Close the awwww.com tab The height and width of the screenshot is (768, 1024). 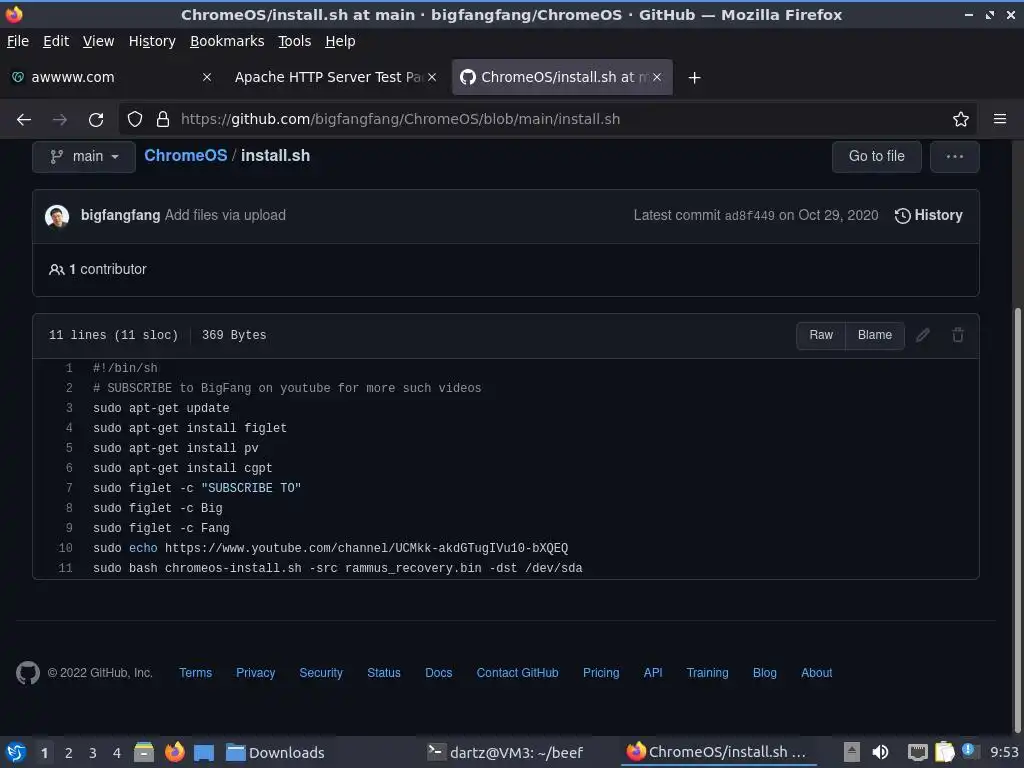click(x=206, y=77)
